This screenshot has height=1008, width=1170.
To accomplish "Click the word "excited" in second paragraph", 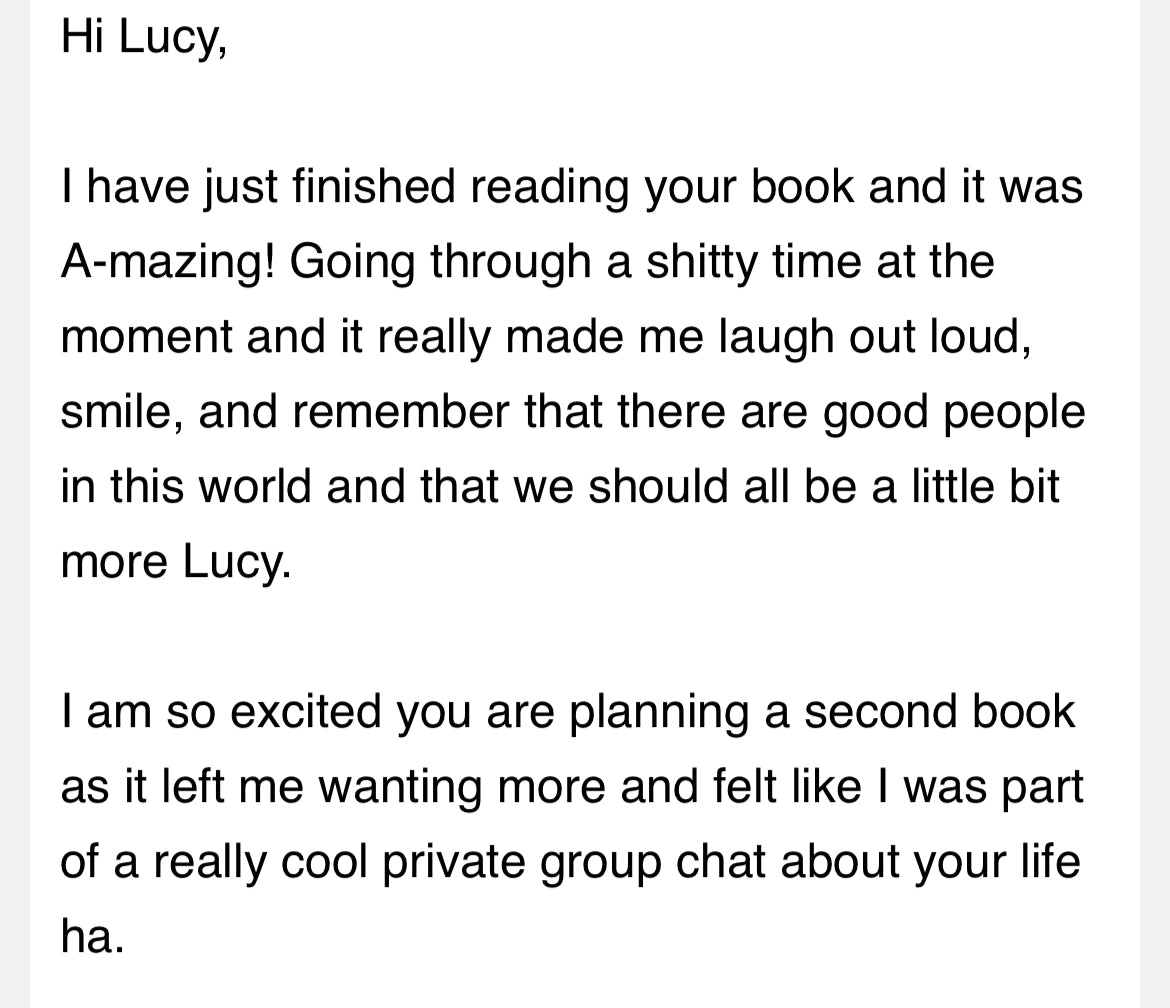I will 306,711.
